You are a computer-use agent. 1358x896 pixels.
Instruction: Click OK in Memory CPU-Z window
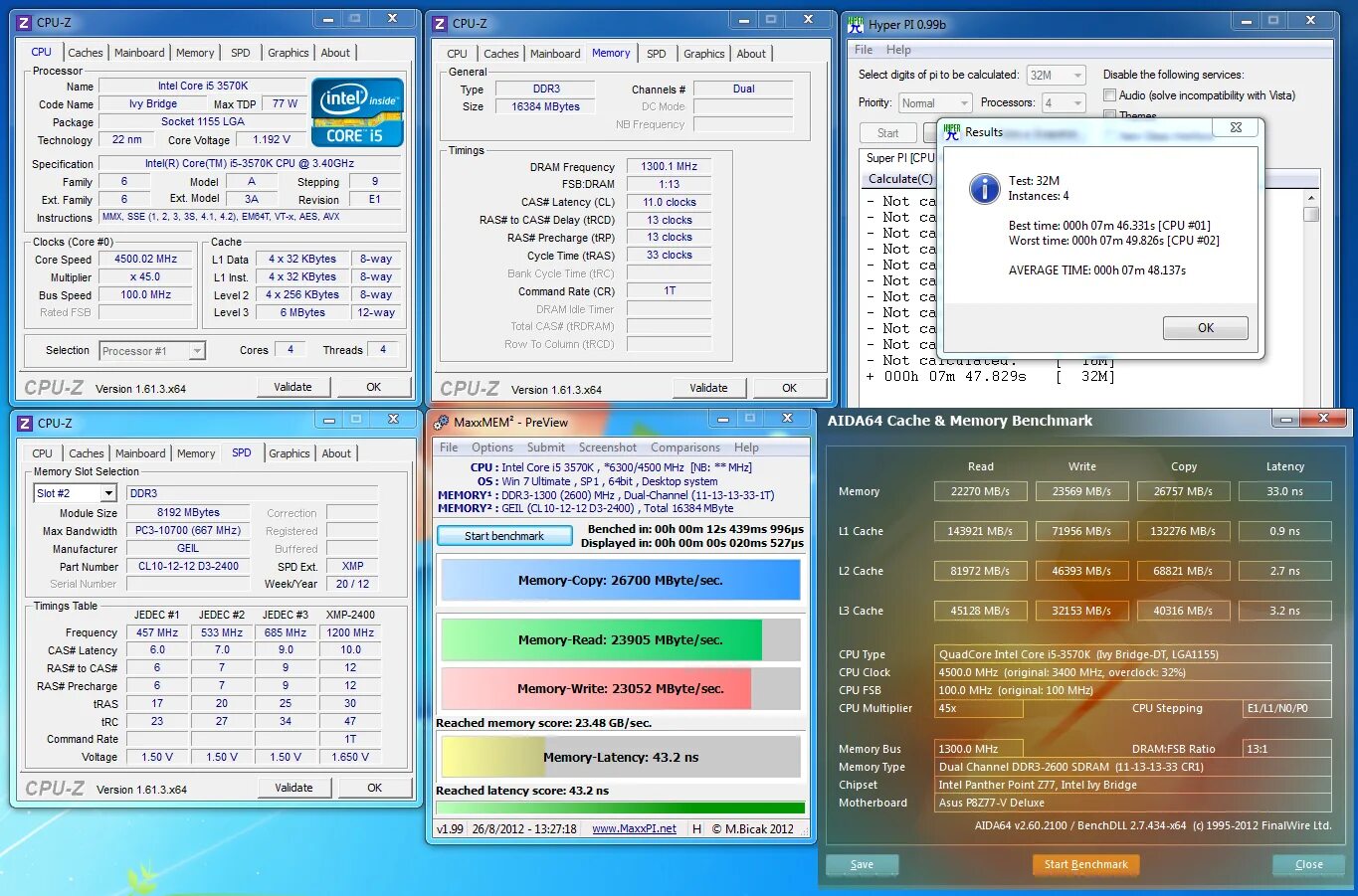790,388
